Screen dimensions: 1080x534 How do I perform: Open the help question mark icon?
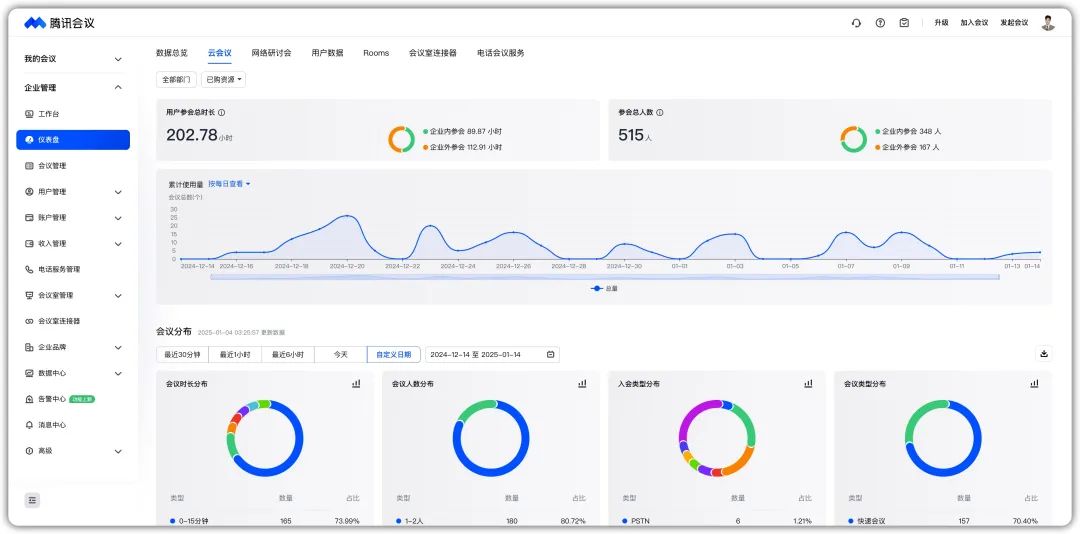pos(880,23)
